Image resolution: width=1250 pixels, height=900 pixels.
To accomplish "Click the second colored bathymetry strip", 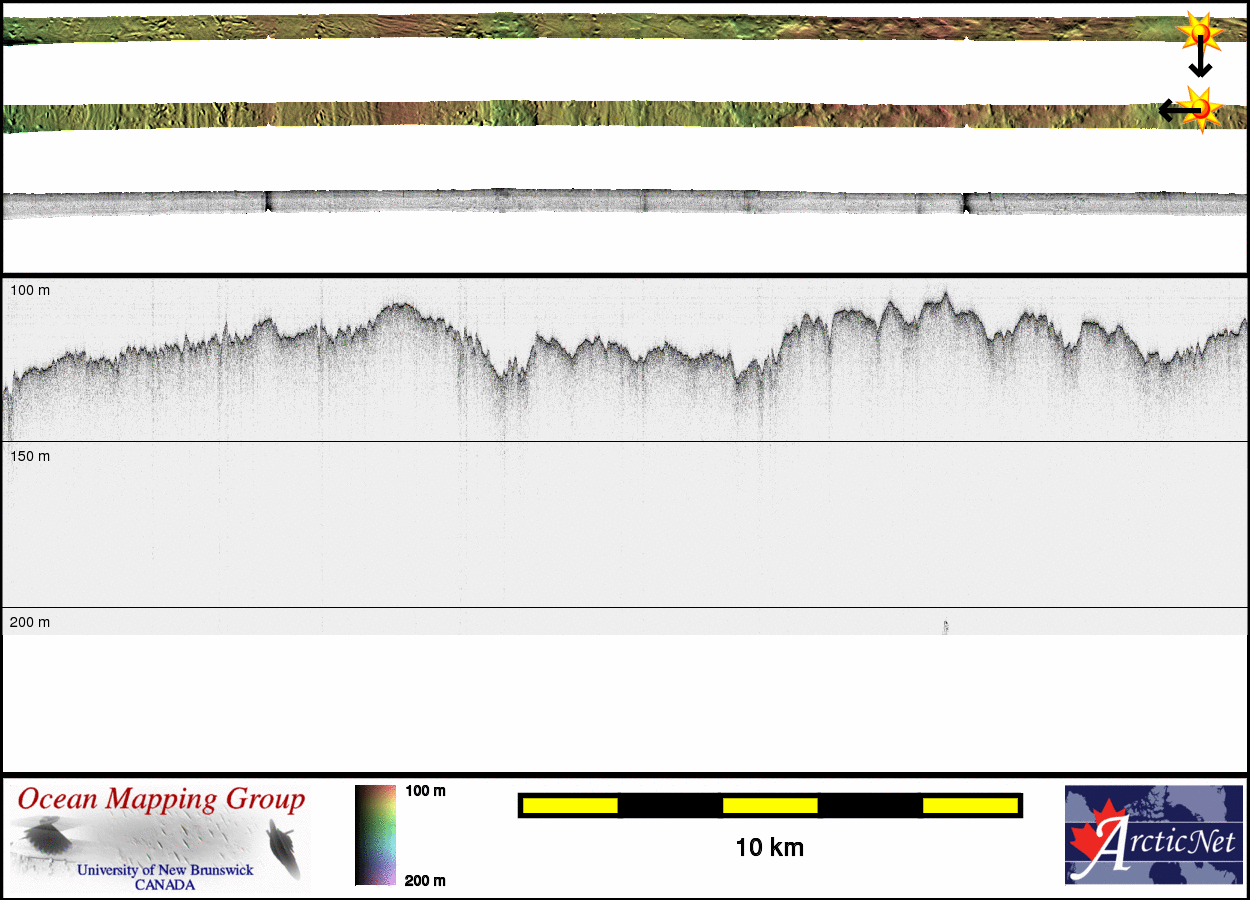I will point(600,113).
